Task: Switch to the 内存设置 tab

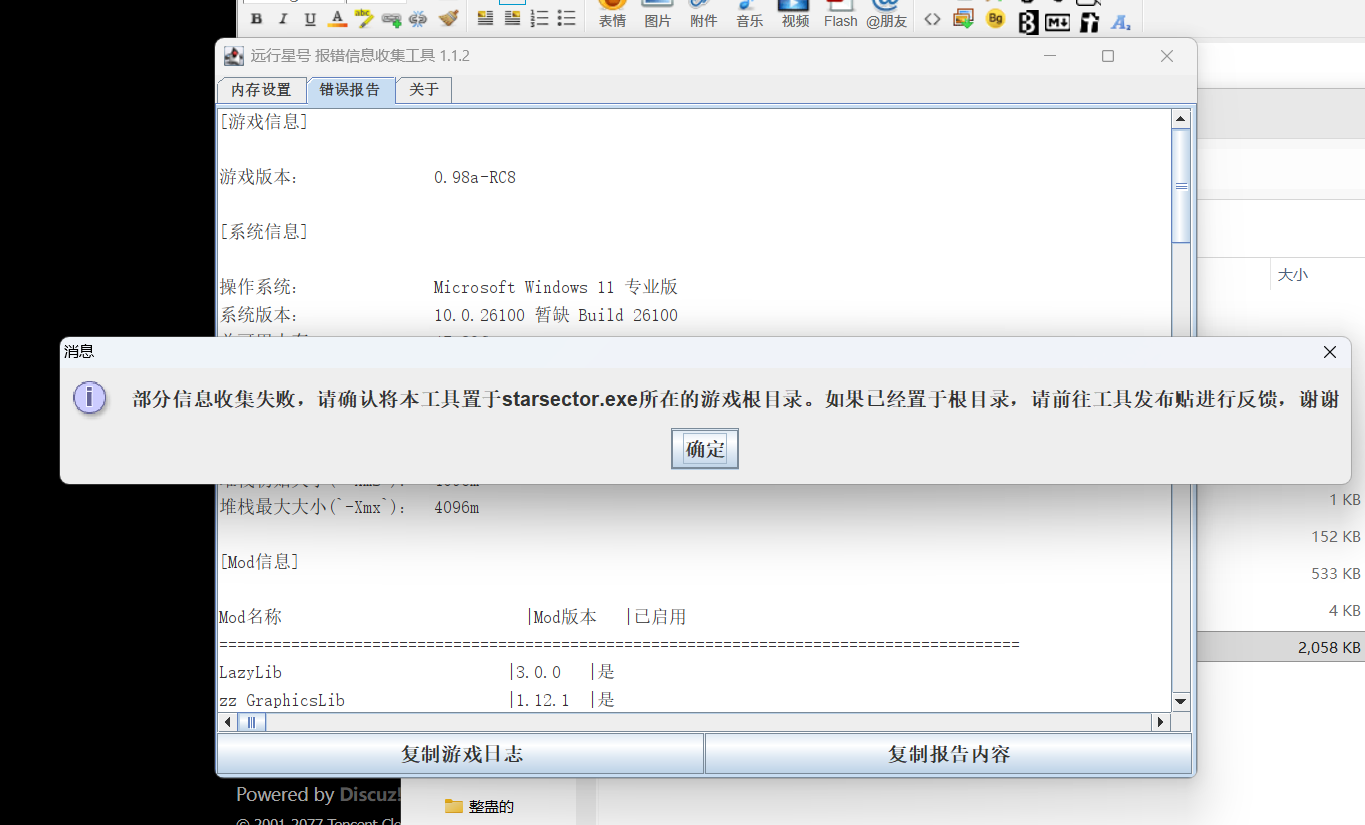Action: point(261,89)
